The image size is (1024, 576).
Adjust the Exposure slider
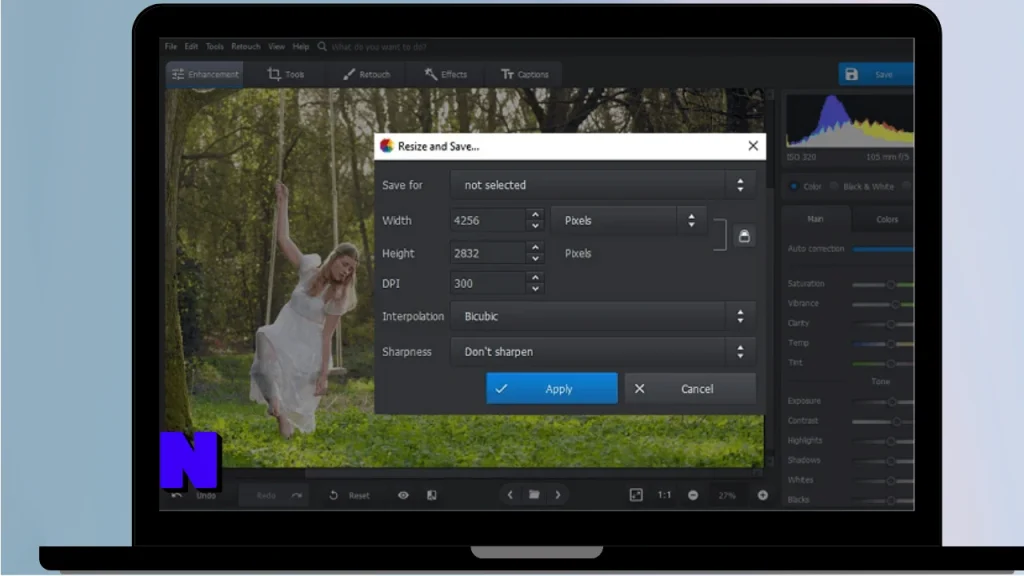(x=883, y=402)
